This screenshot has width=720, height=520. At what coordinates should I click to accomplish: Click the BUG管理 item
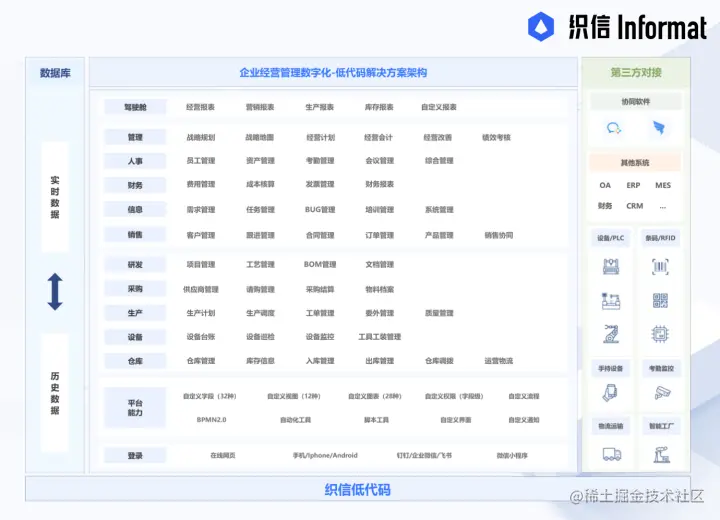click(320, 209)
